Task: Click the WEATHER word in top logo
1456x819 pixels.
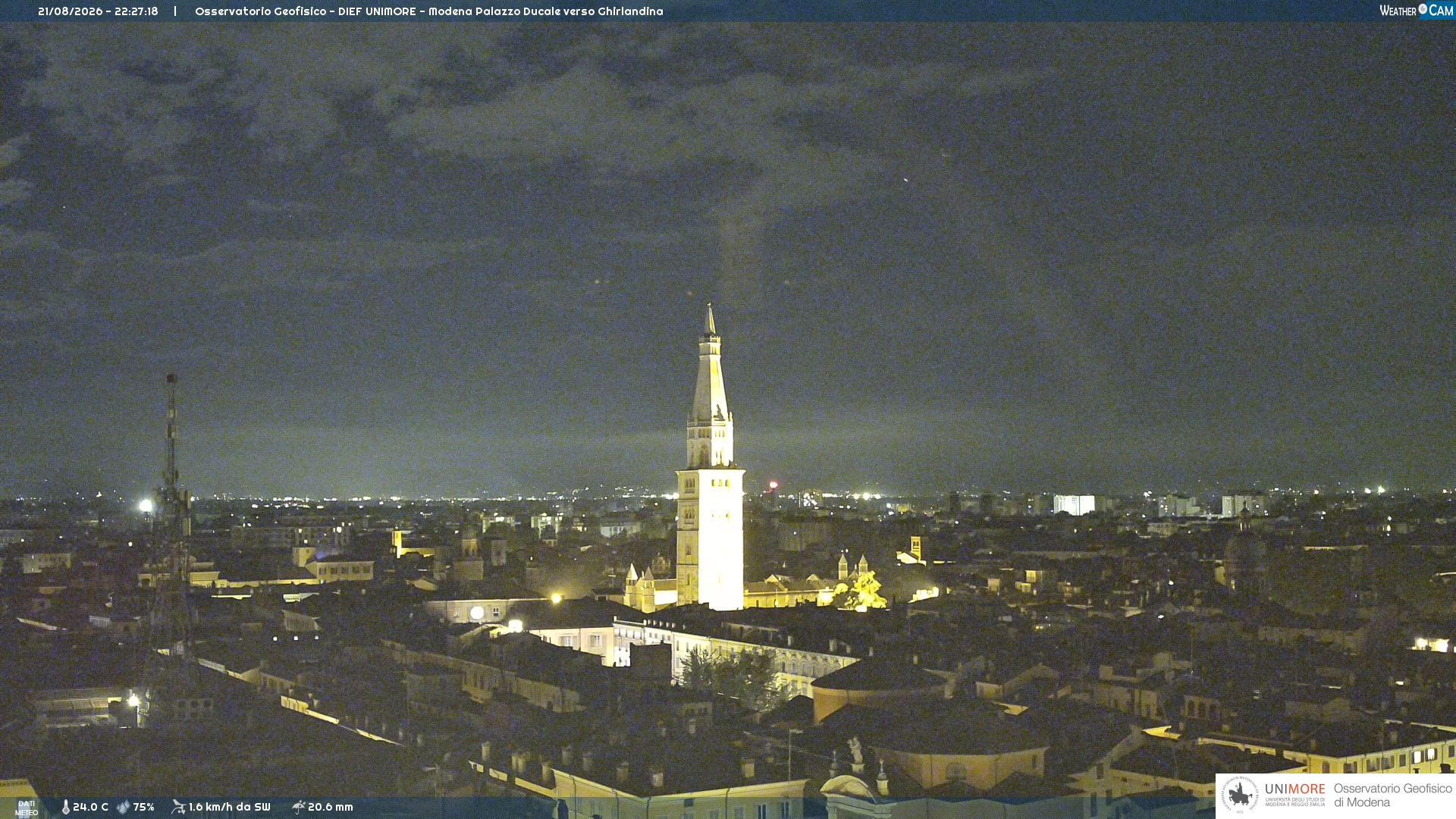Action: point(1398,11)
